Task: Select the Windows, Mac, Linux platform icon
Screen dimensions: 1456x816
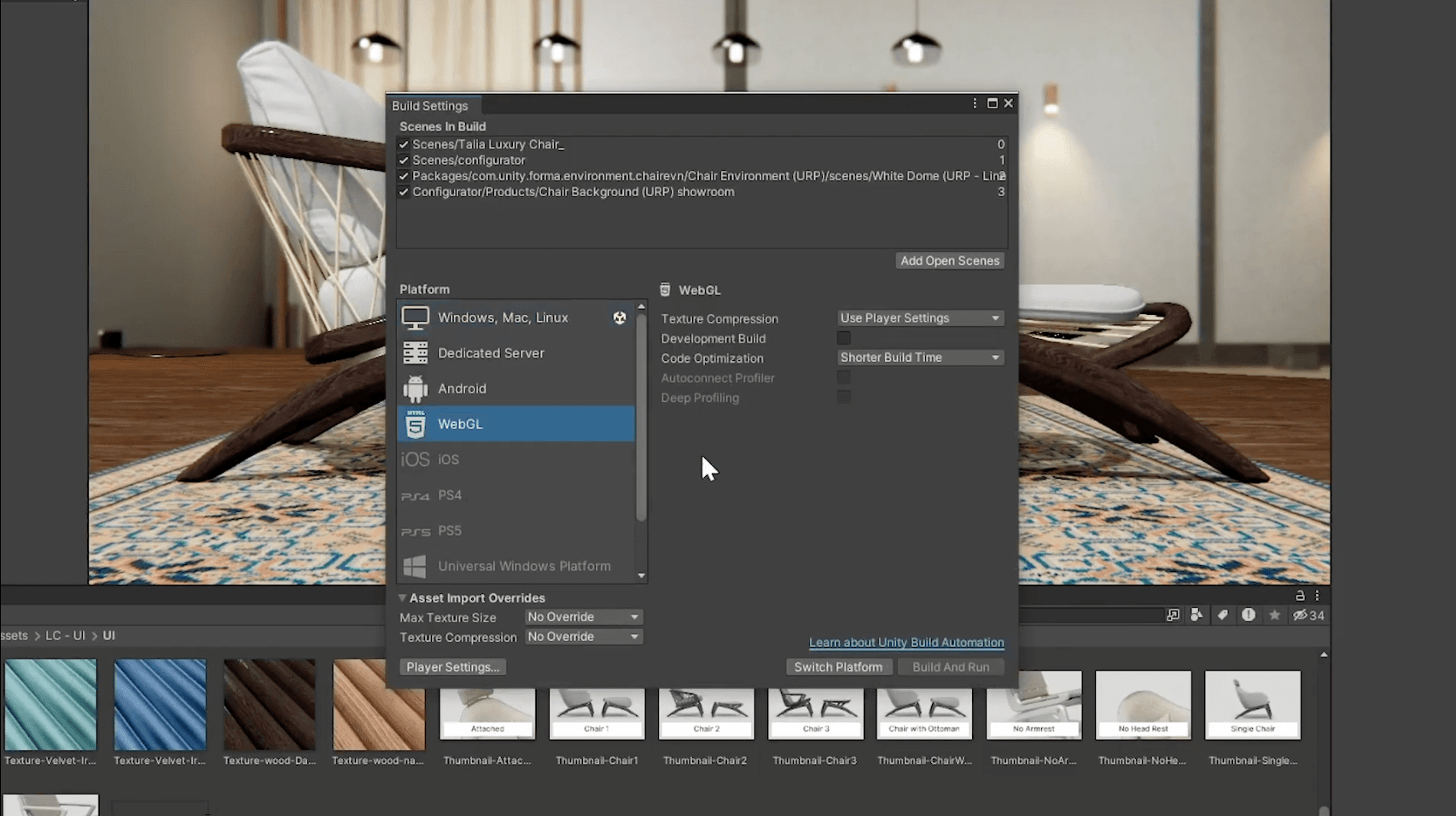Action: [416, 317]
